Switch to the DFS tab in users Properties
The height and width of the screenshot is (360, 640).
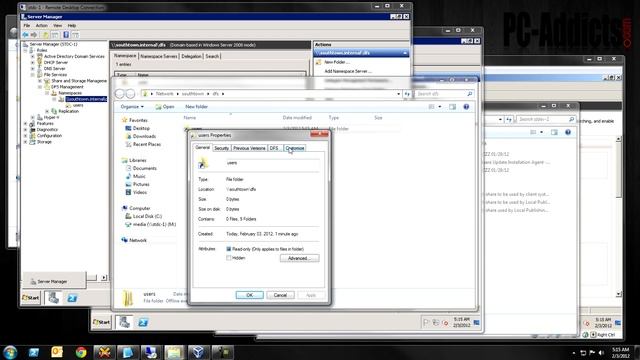pos(274,148)
